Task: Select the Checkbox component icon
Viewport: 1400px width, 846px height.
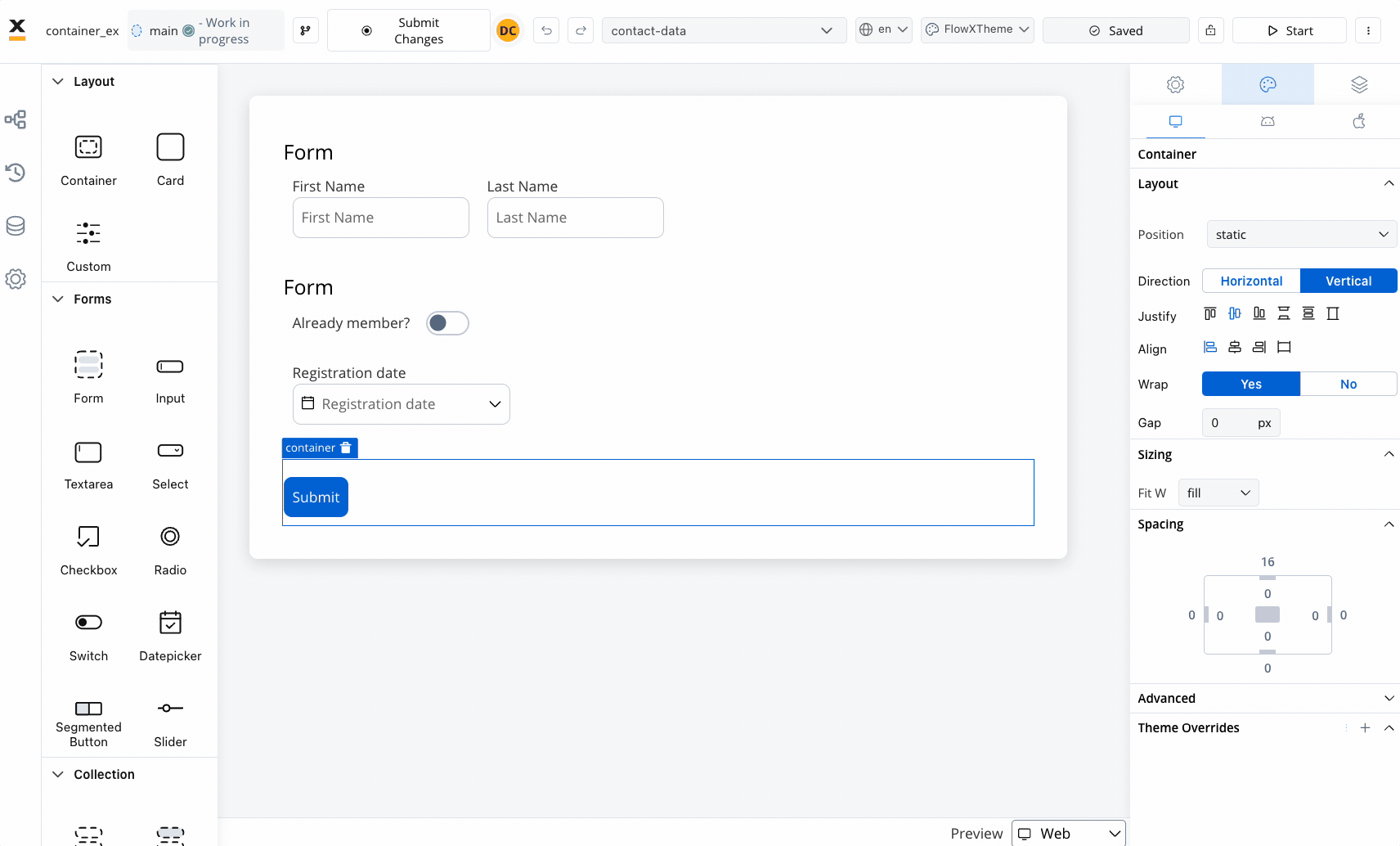Action: 88,537
